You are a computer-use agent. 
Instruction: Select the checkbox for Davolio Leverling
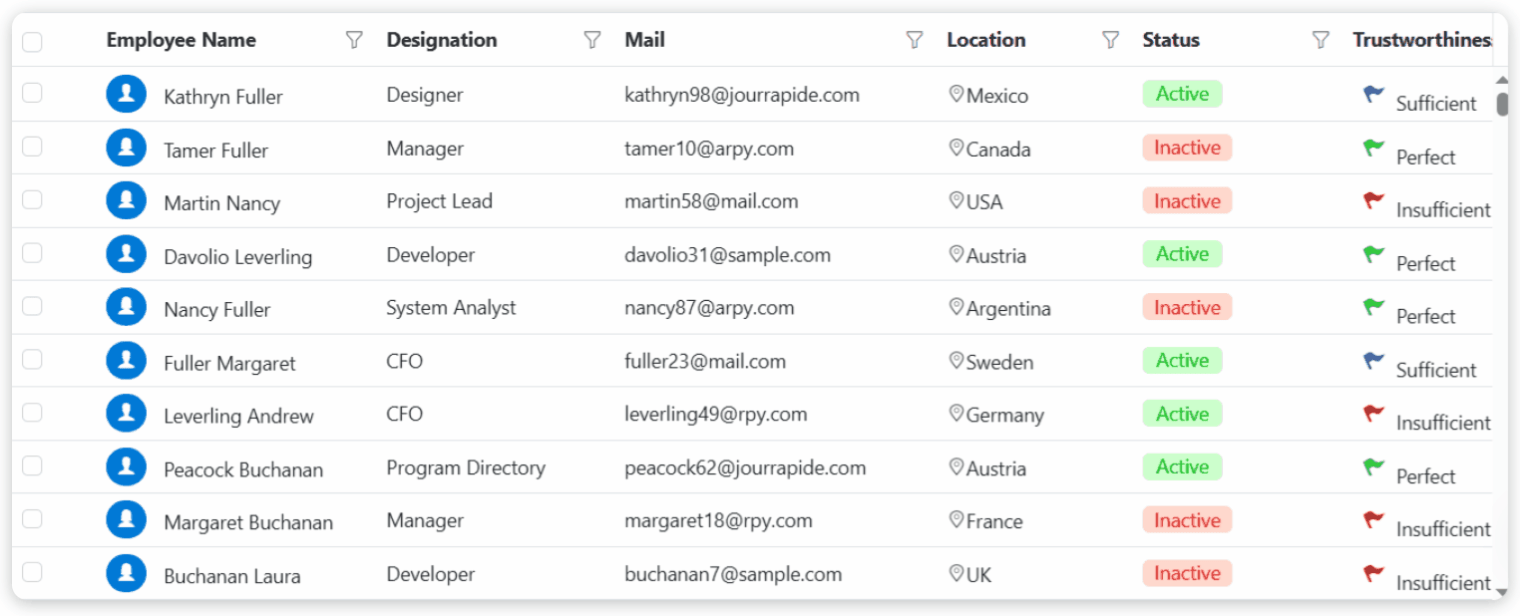click(x=32, y=253)
